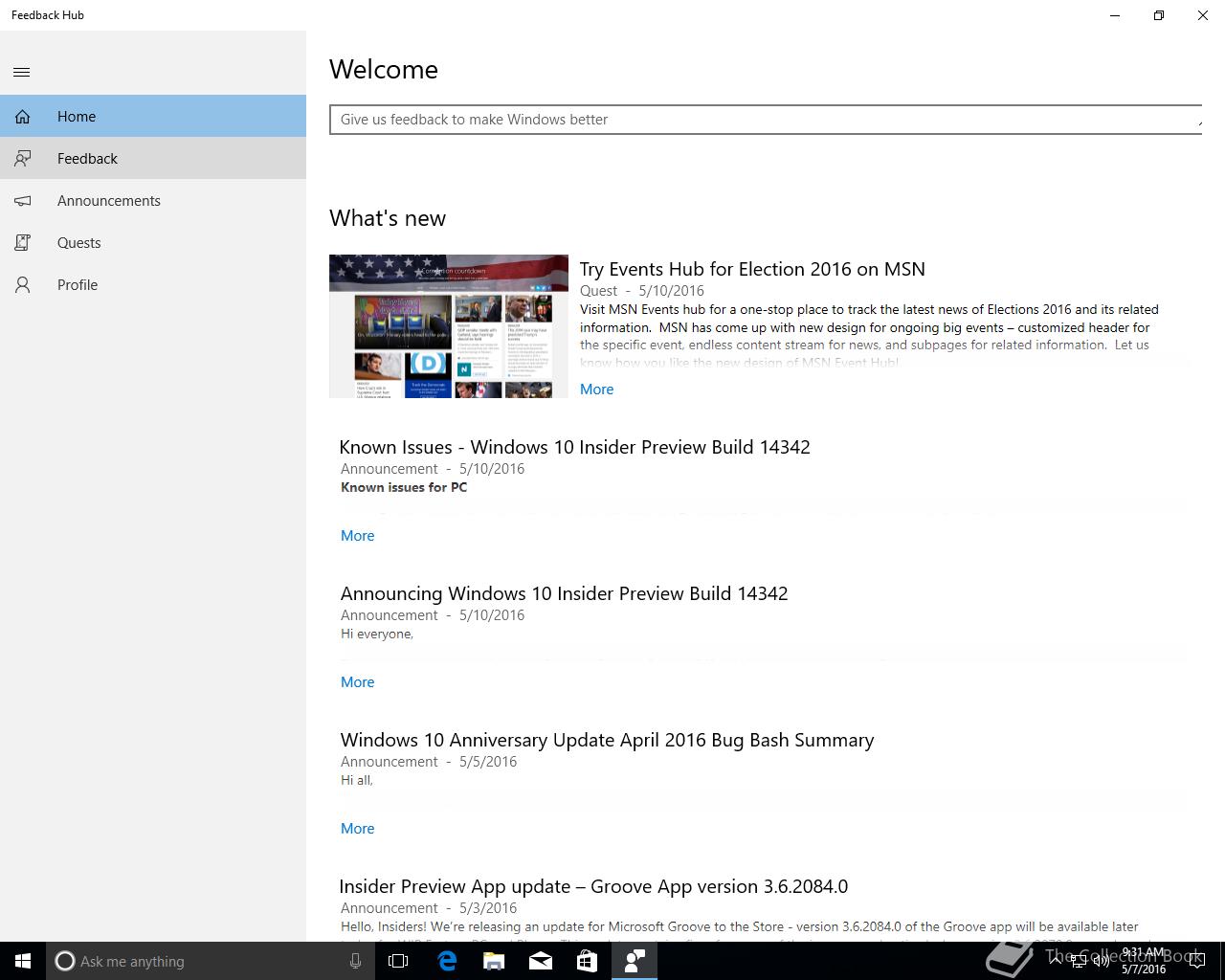Restore down the Feedback Hub window
The image size is (1225, 980).
coord(1159,15)
